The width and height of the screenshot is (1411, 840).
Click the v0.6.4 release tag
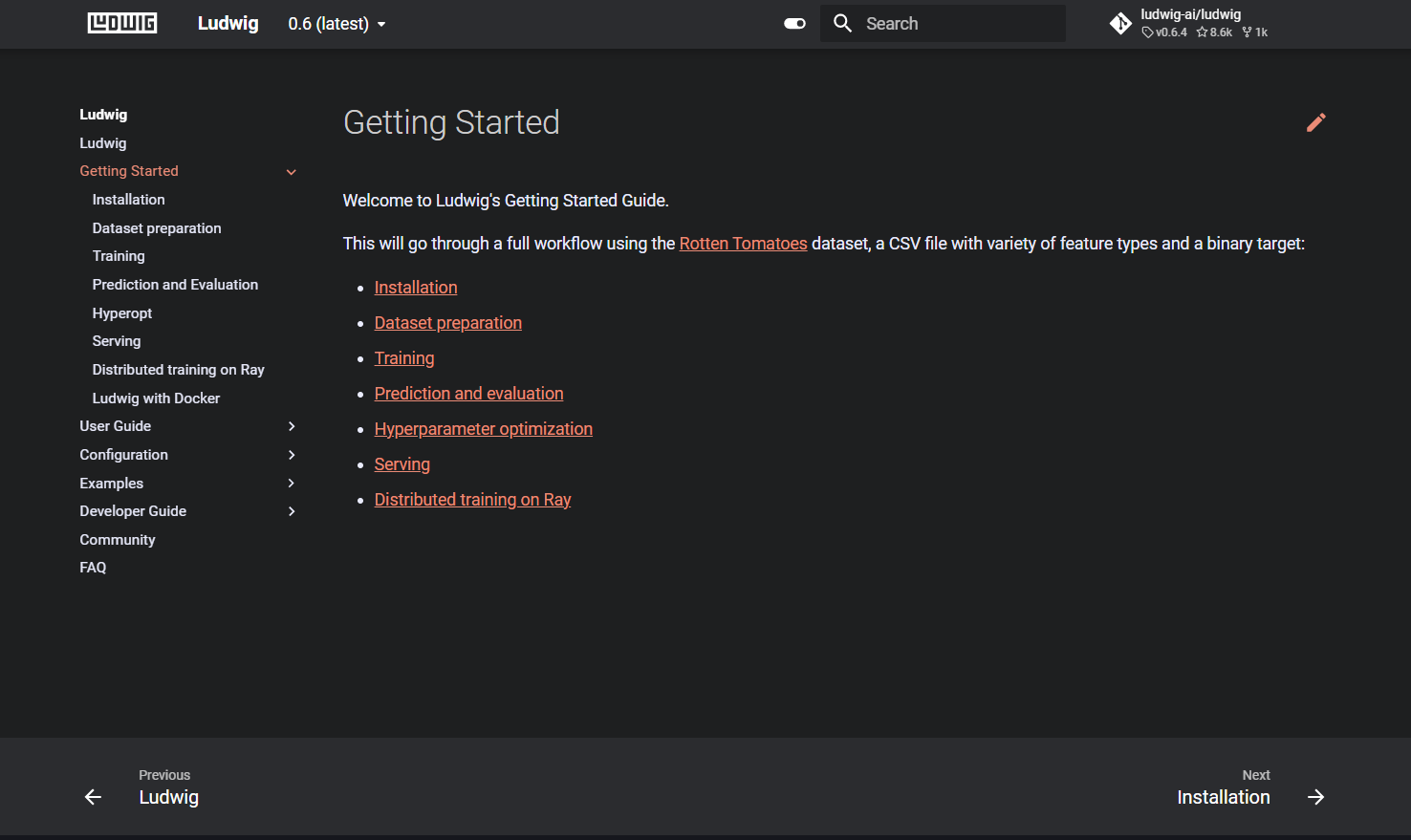coord(1165,32)
